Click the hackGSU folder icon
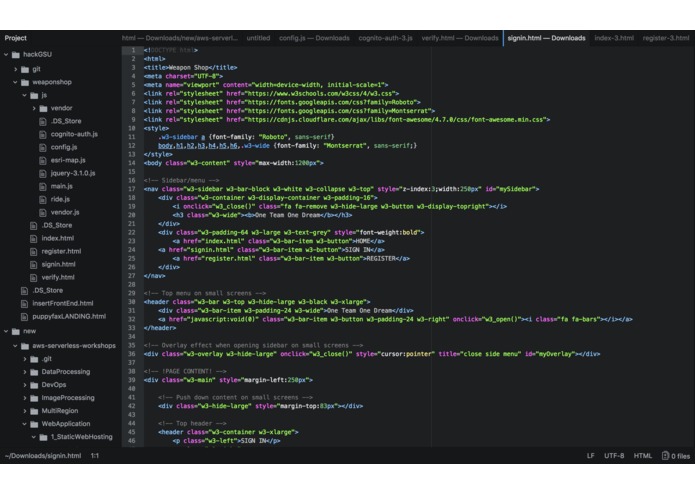 point(16,54)
